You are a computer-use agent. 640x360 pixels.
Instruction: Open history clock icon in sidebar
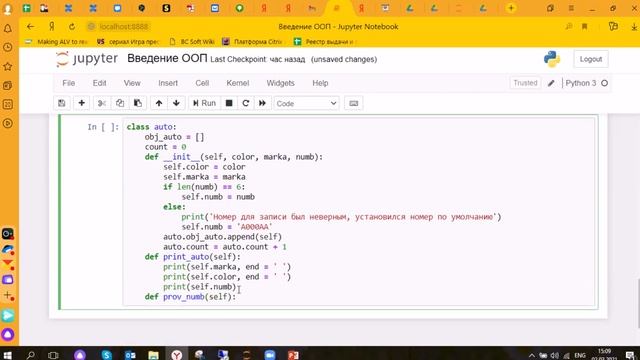pyautogui.click(x=8, y=47)
